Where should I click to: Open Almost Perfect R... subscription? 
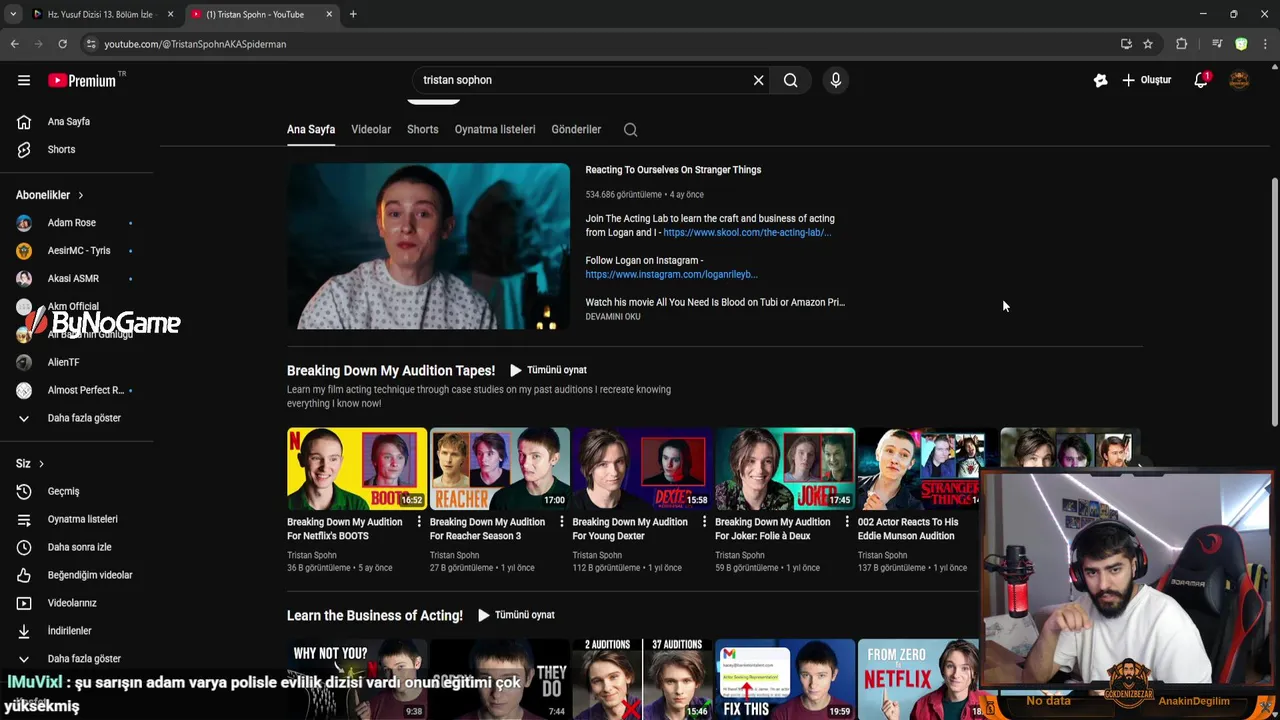point(86,390)
